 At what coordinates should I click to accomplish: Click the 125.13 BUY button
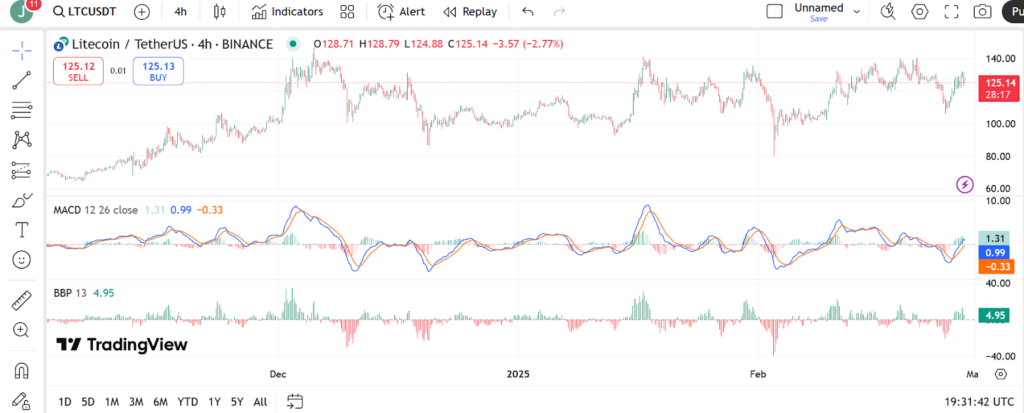point(158,71)
